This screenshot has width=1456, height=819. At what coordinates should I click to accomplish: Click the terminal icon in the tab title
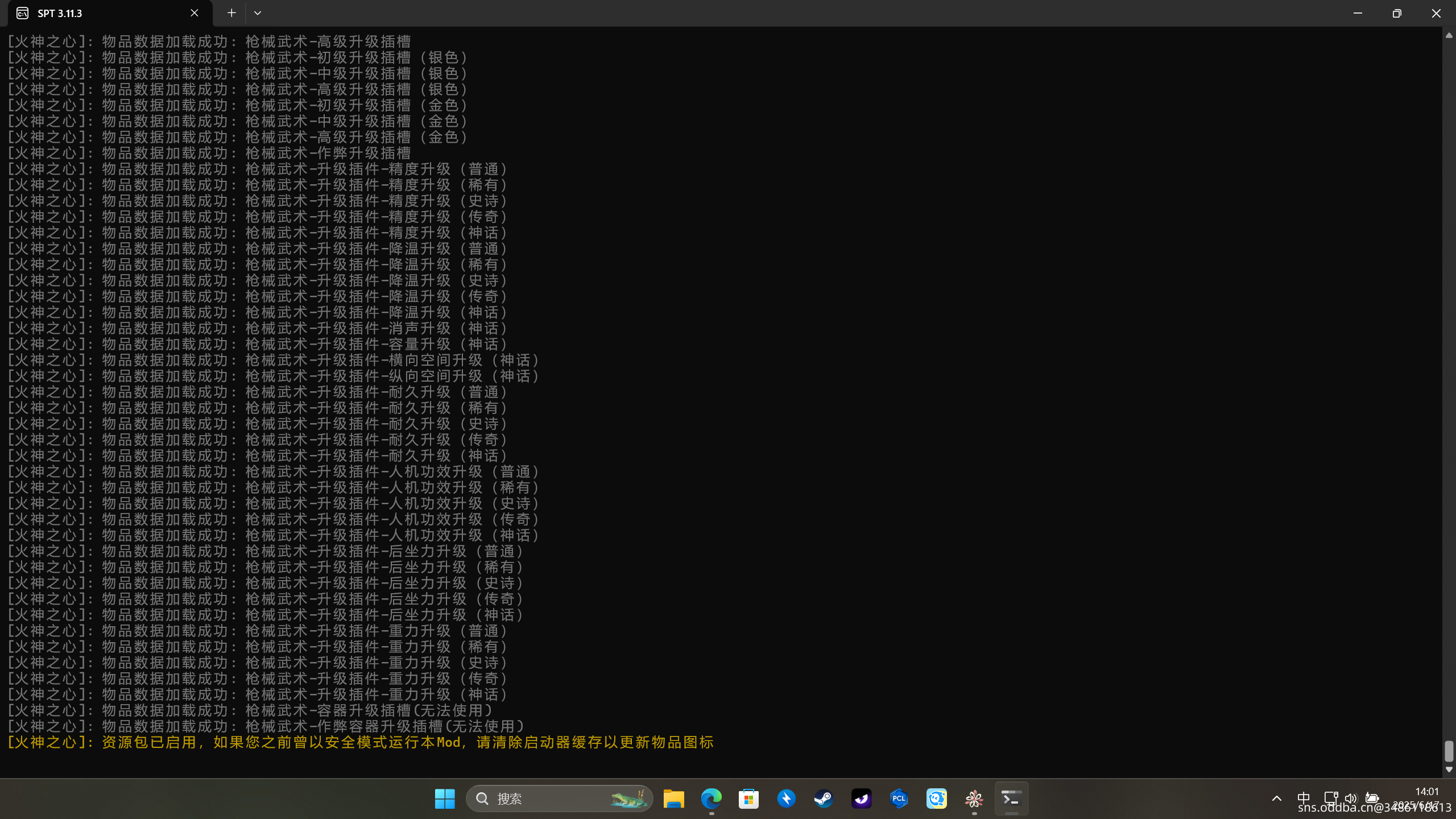point(22,13)
